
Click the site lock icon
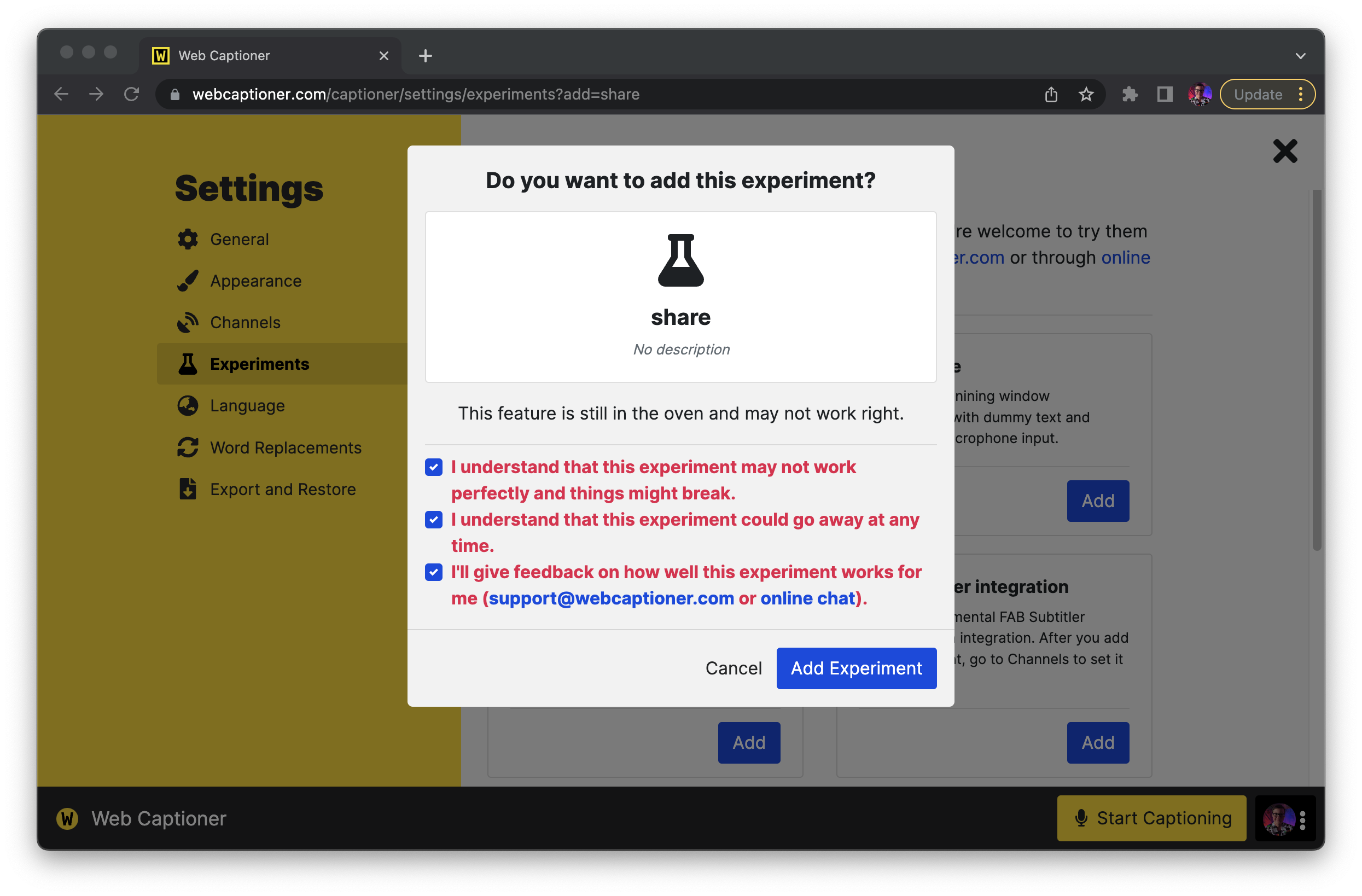[x=175, y=95]
